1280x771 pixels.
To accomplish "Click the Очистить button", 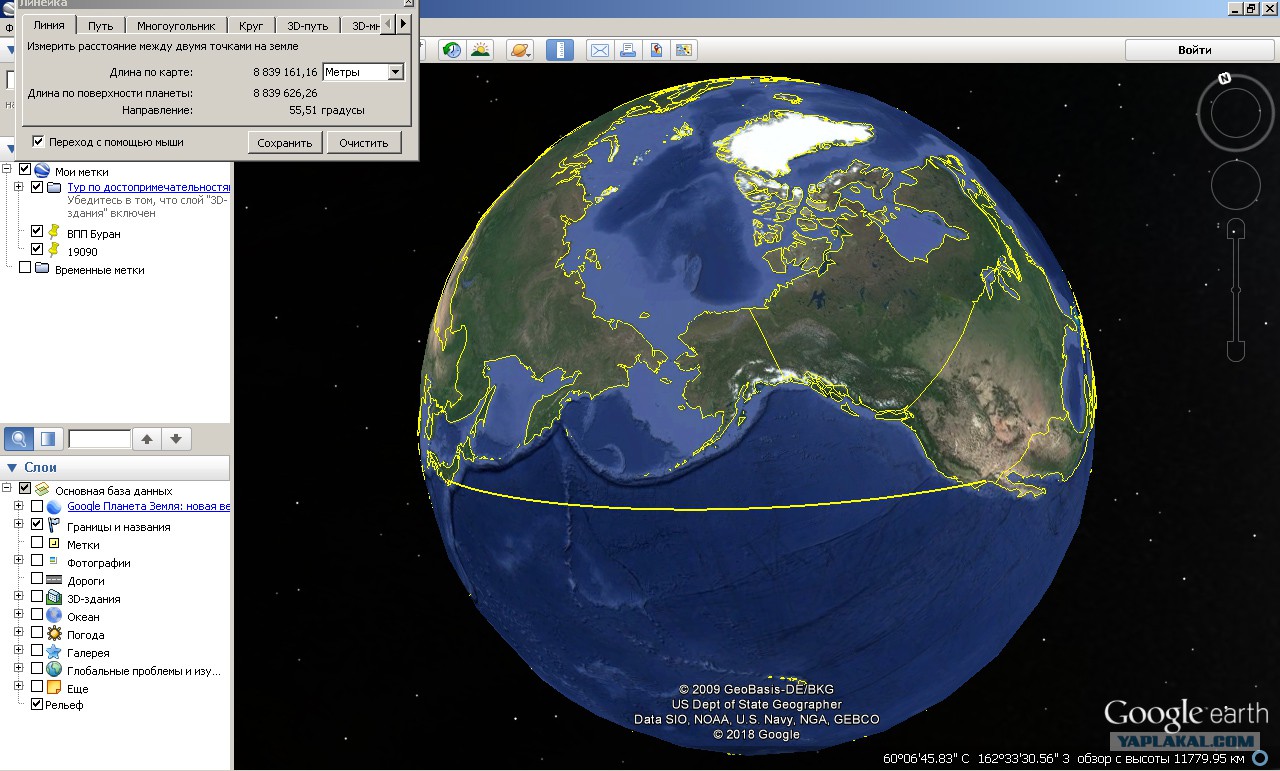I will coord(363,143).
